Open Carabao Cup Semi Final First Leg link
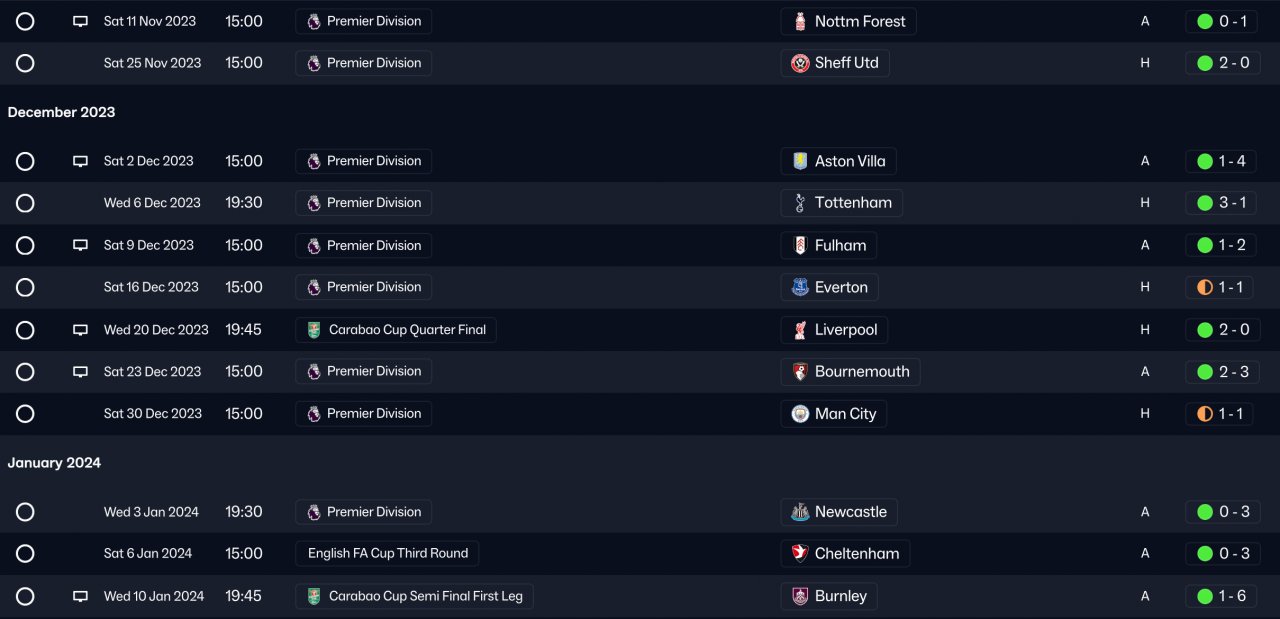This screenshot has width=1280, height=619. click(x=415, y=596)
